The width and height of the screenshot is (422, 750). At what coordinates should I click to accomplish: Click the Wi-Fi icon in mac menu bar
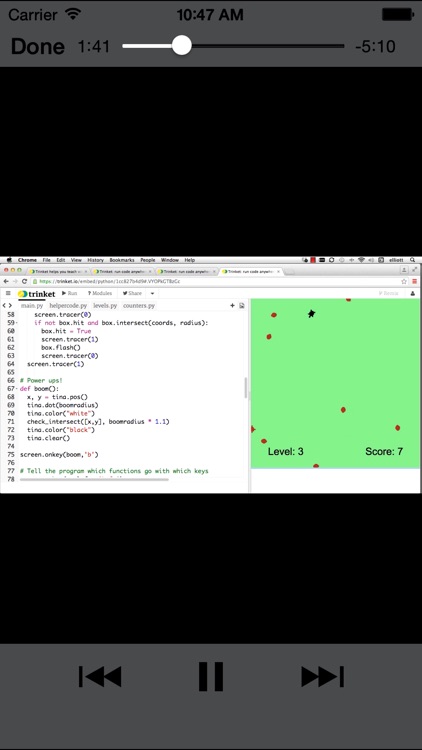click(x=361, y=260)
